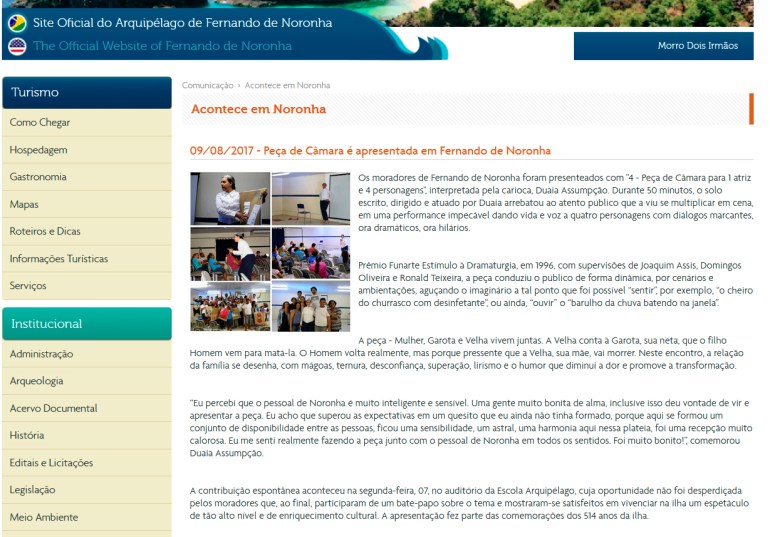This screenshot has height=537, width=770.
Task: Go to Editais e Licitações
Action: (51, 463)
